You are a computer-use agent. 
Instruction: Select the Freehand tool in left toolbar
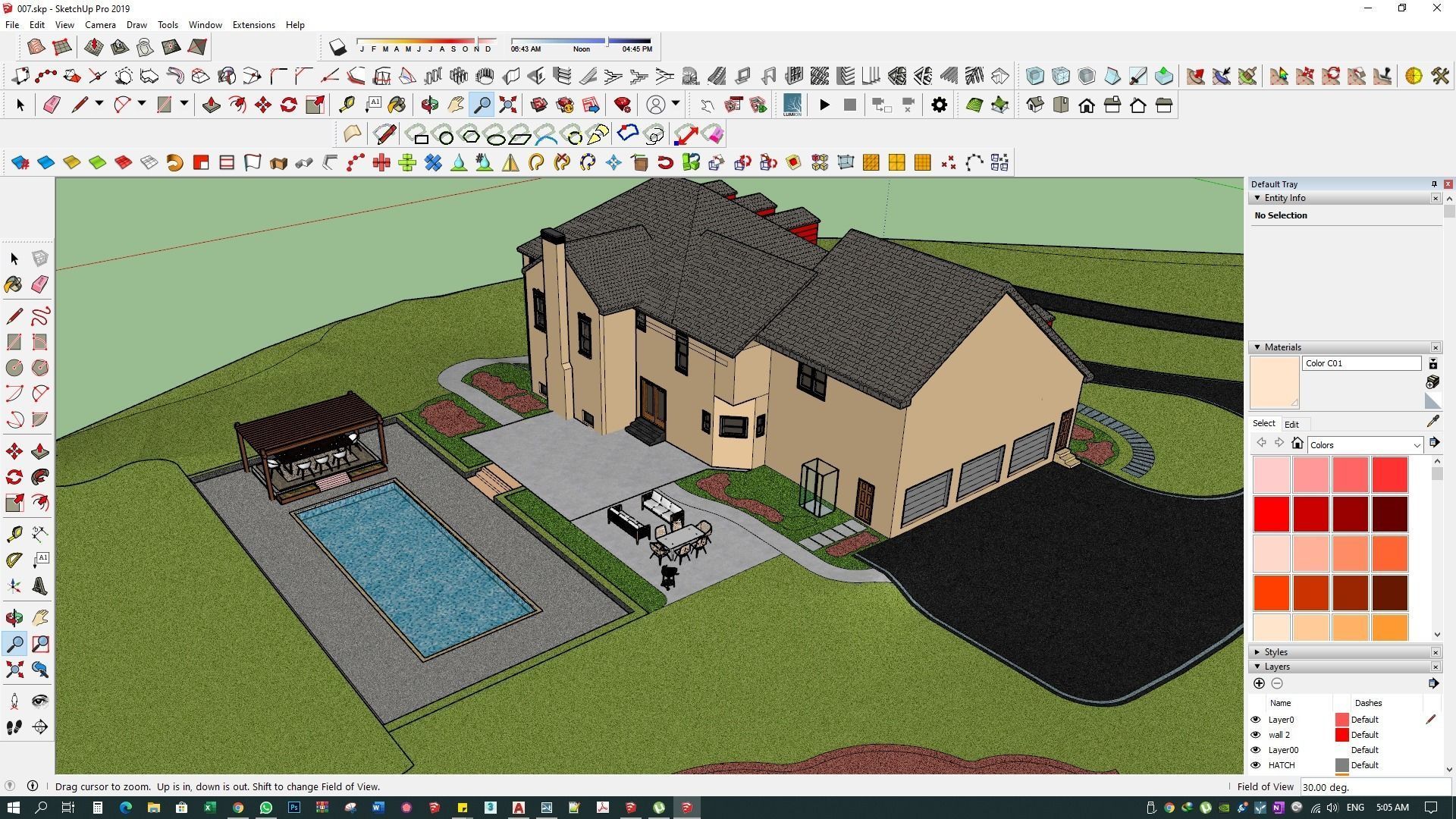tap(40, 315)
